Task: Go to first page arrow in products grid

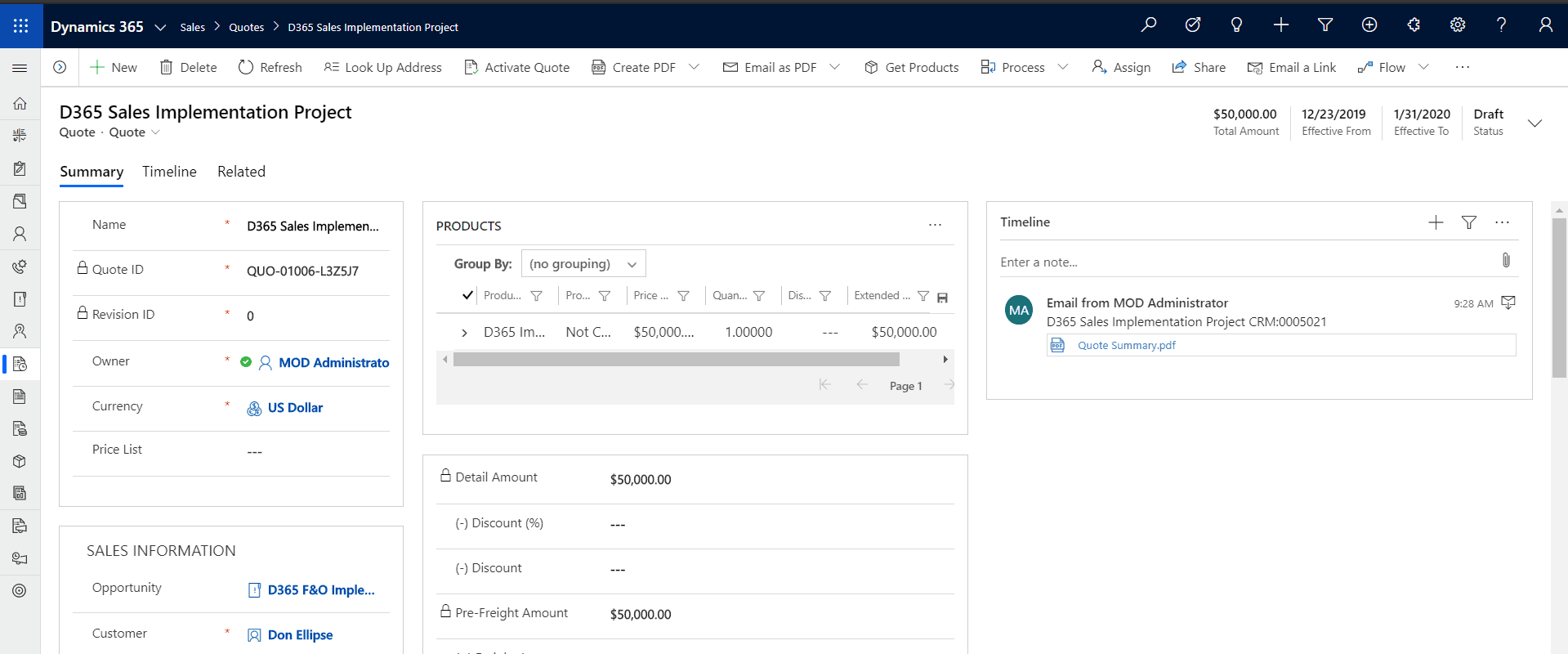Action: [x=824, y=384]
